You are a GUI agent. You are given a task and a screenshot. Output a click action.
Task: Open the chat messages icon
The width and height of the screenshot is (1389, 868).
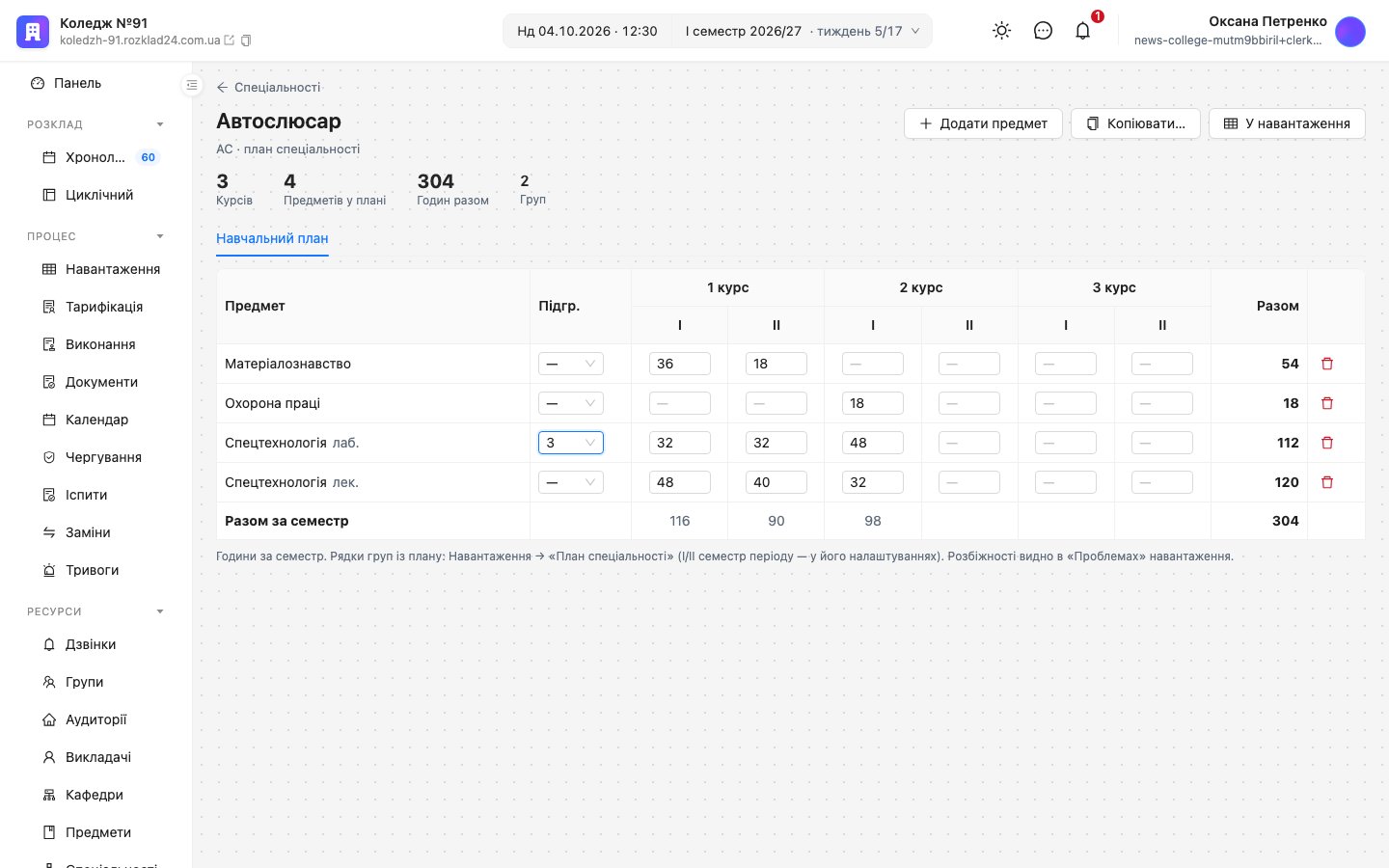point(1043,31)
